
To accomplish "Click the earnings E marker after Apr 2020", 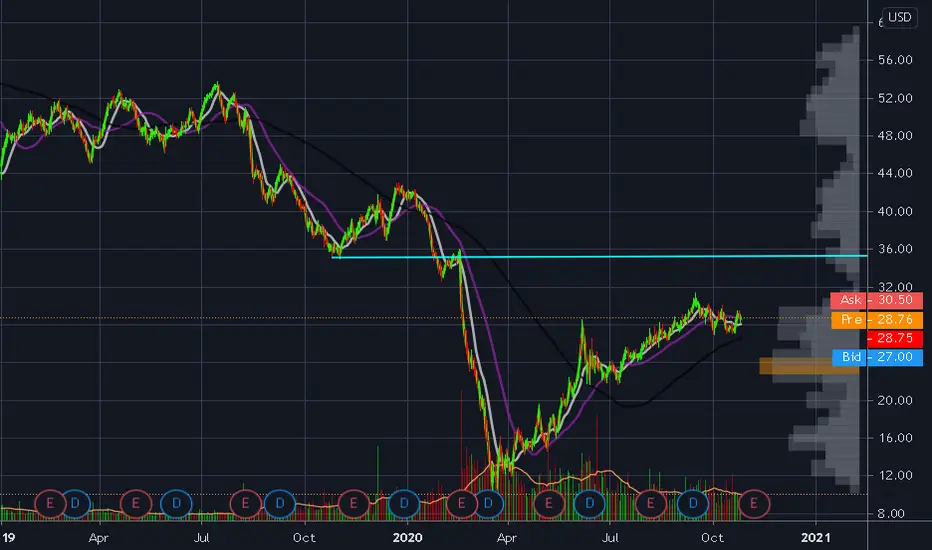I will [549, 504].
